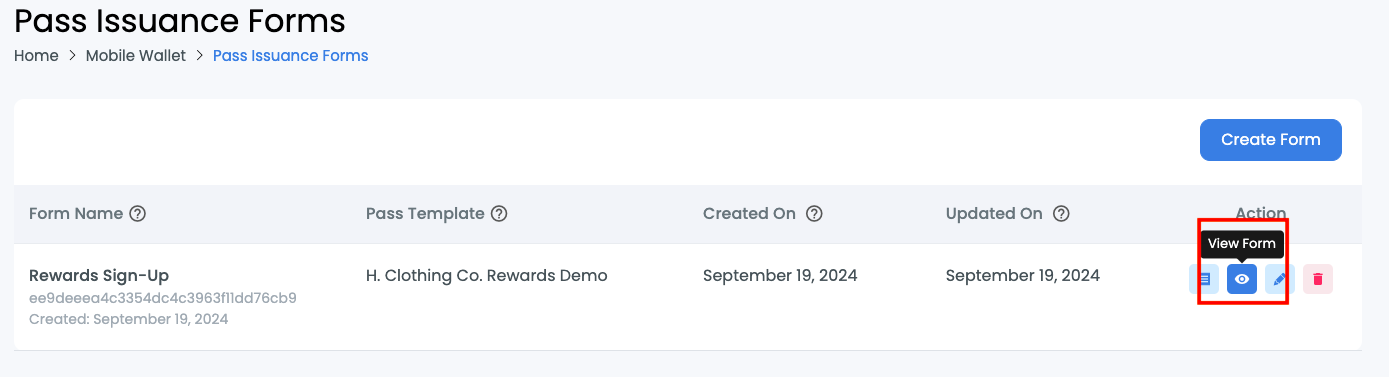Delete the form using the red trash icon
The image size is (1389, 377).
click(x=1318, y=279)
